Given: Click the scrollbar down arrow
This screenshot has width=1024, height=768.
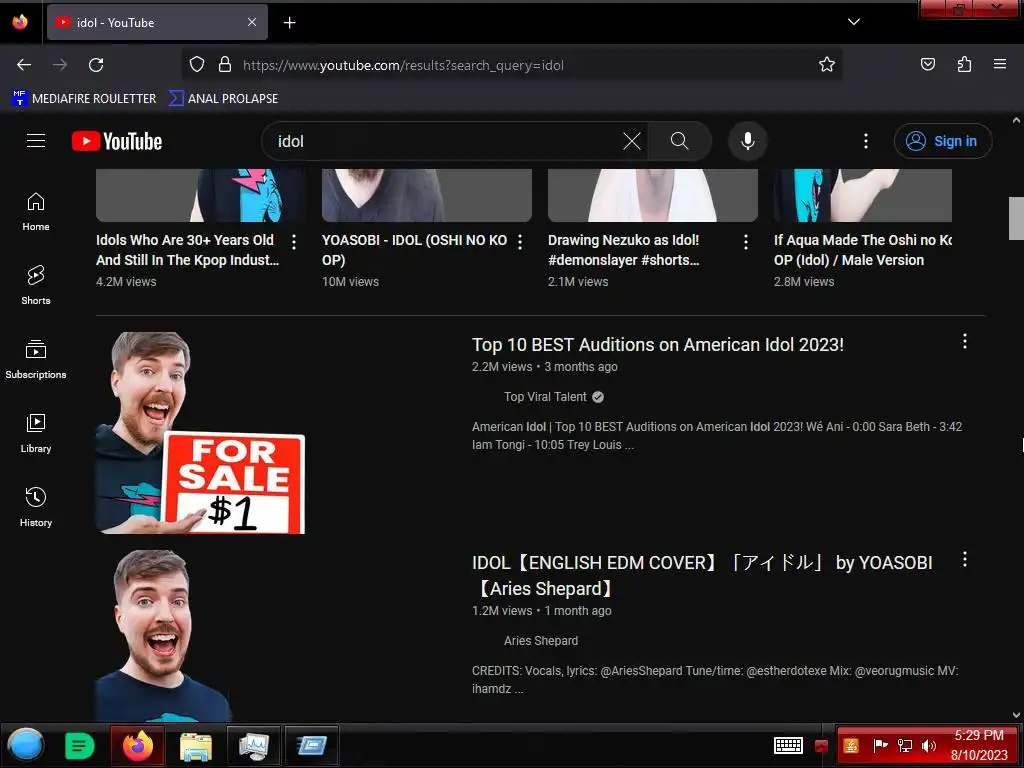Looking at the screenshot, I should coord(1016,714).
